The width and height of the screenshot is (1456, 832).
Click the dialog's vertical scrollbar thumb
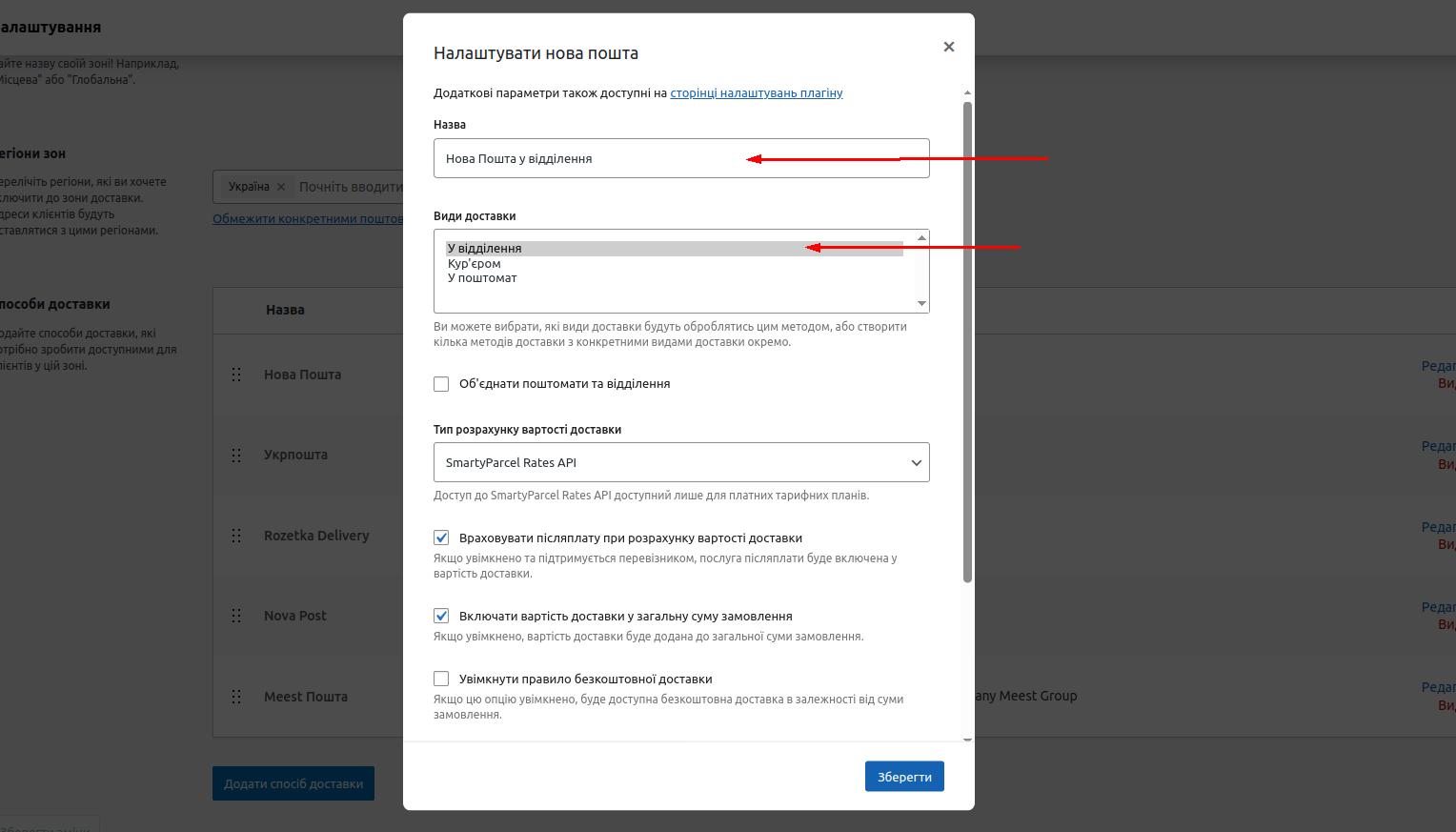[x=967, y=343]
